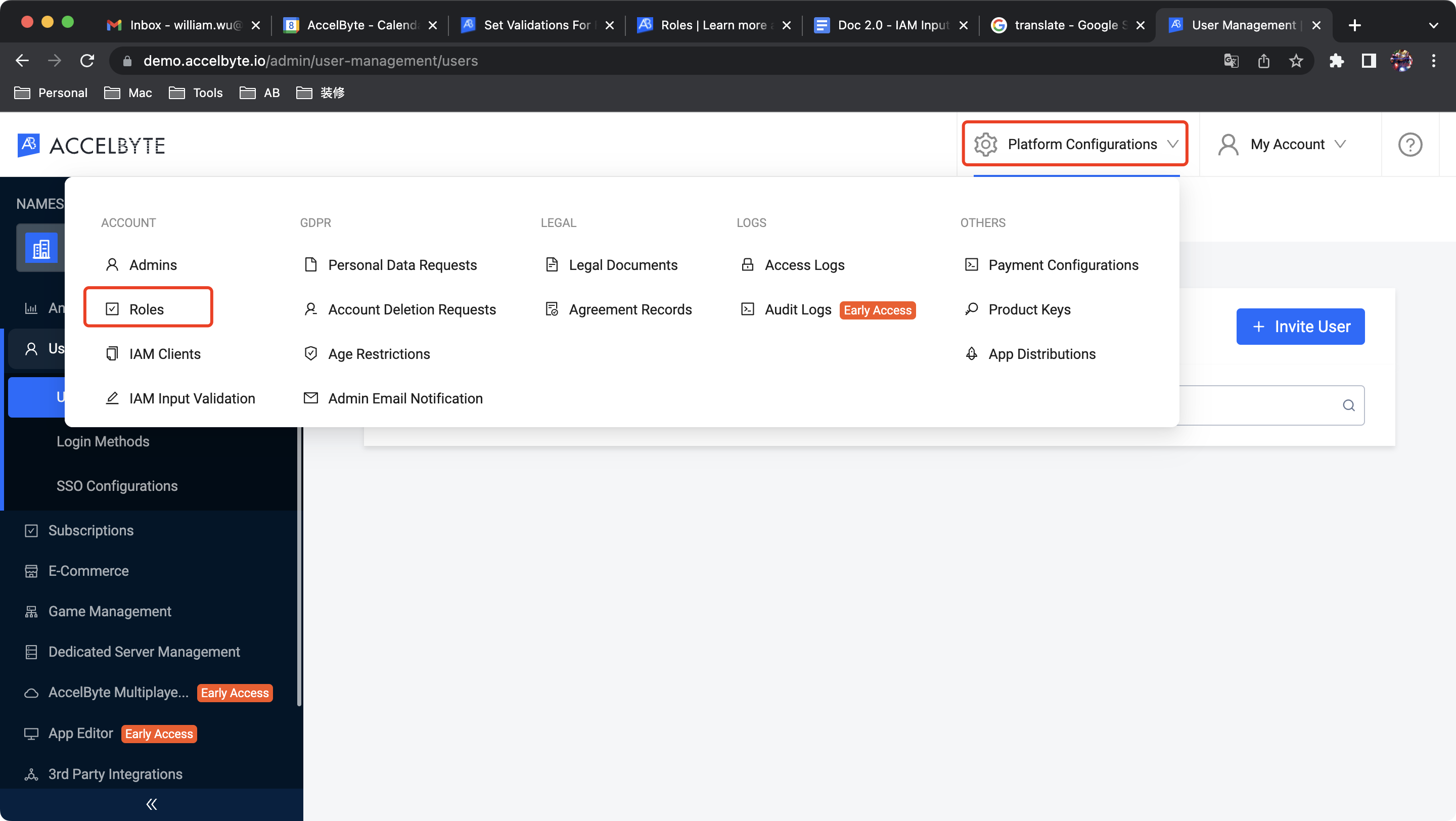Open 3rd Party Integrations sidebar item
This screenshot has height=821, width=1456.
(x=115, y=773)
